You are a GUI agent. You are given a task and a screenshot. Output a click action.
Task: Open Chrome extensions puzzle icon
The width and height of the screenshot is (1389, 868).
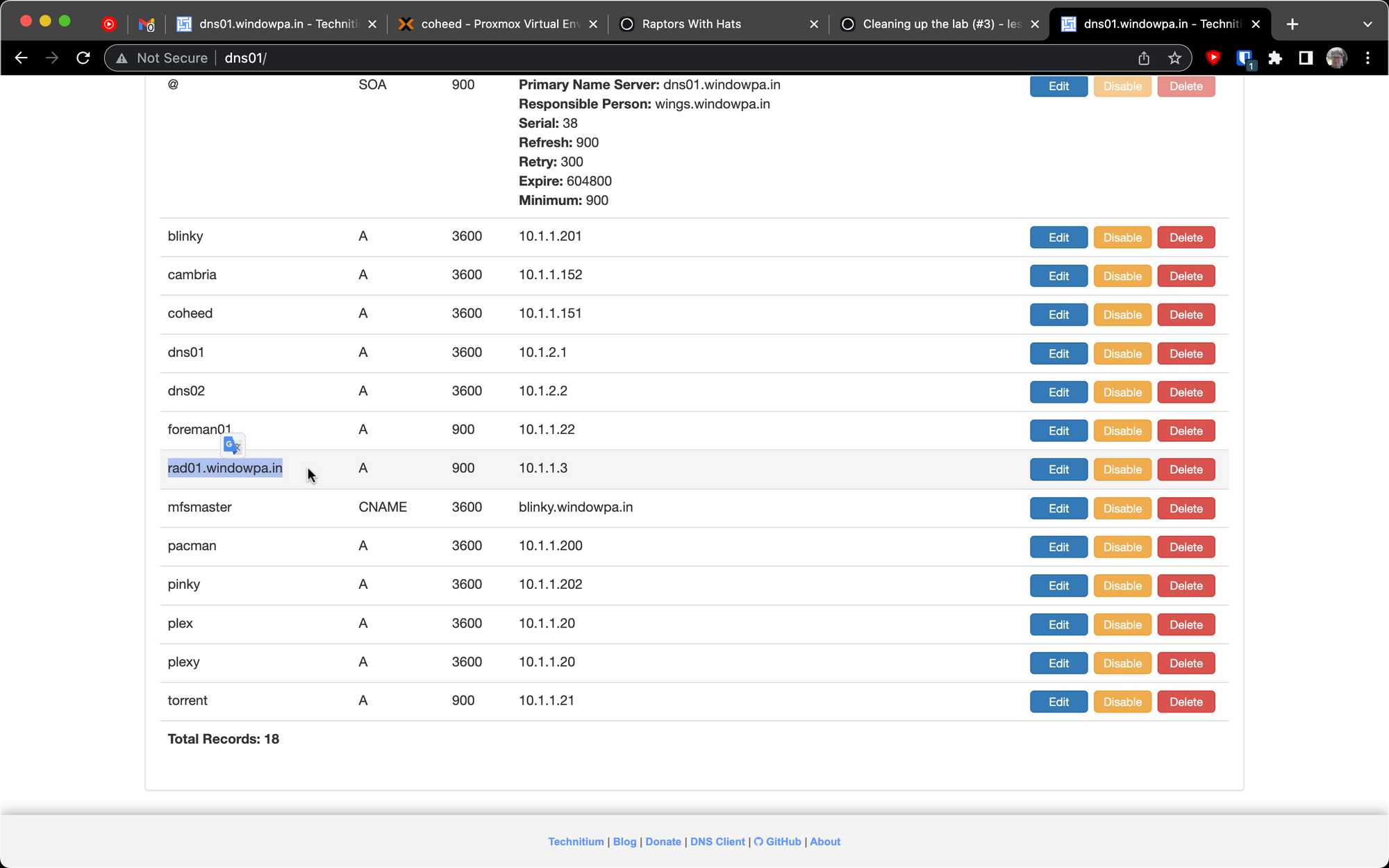pyautogui.click(x=1275, y=58)
